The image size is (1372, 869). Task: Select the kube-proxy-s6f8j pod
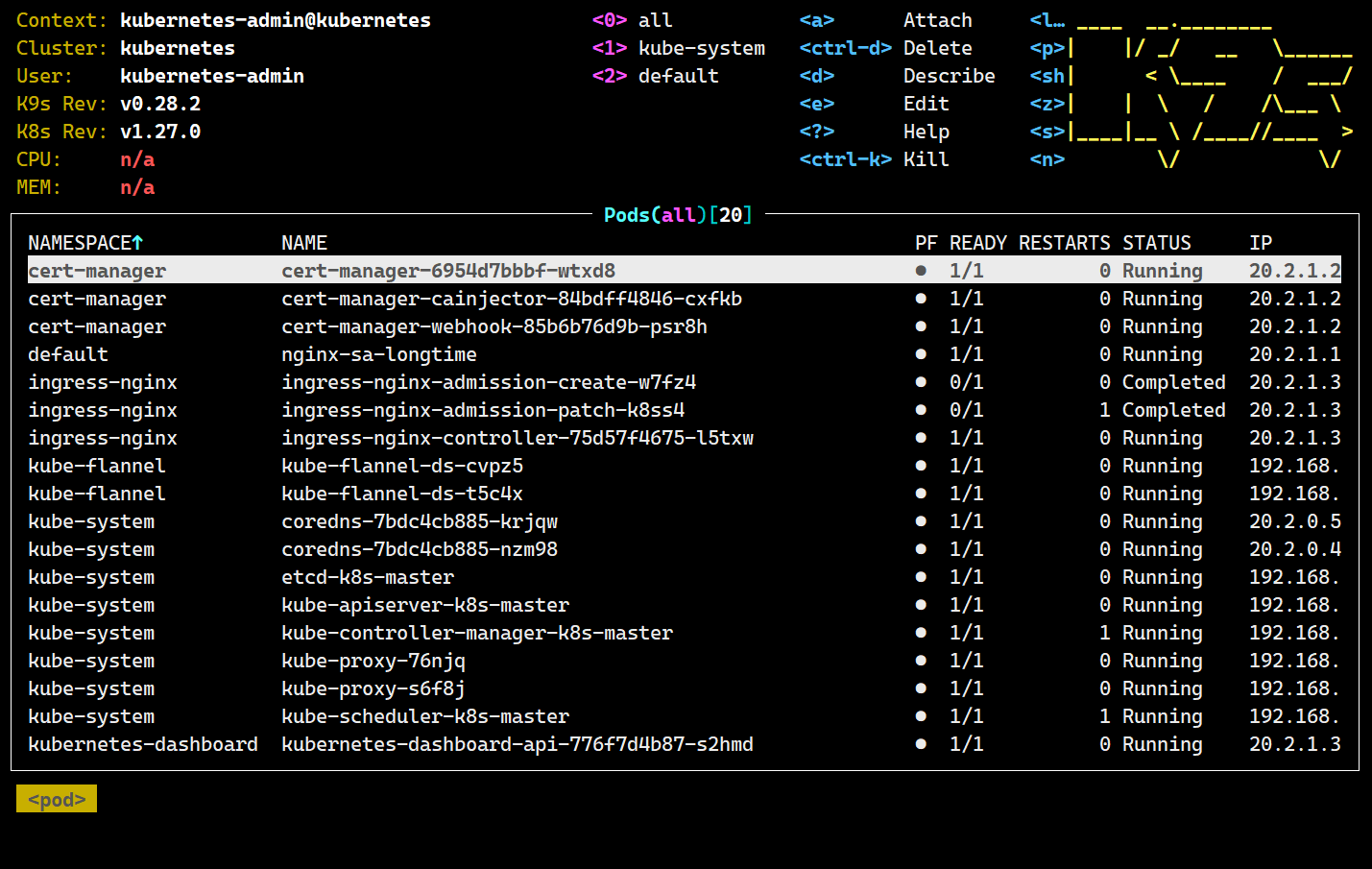click(x=685, y=688)
